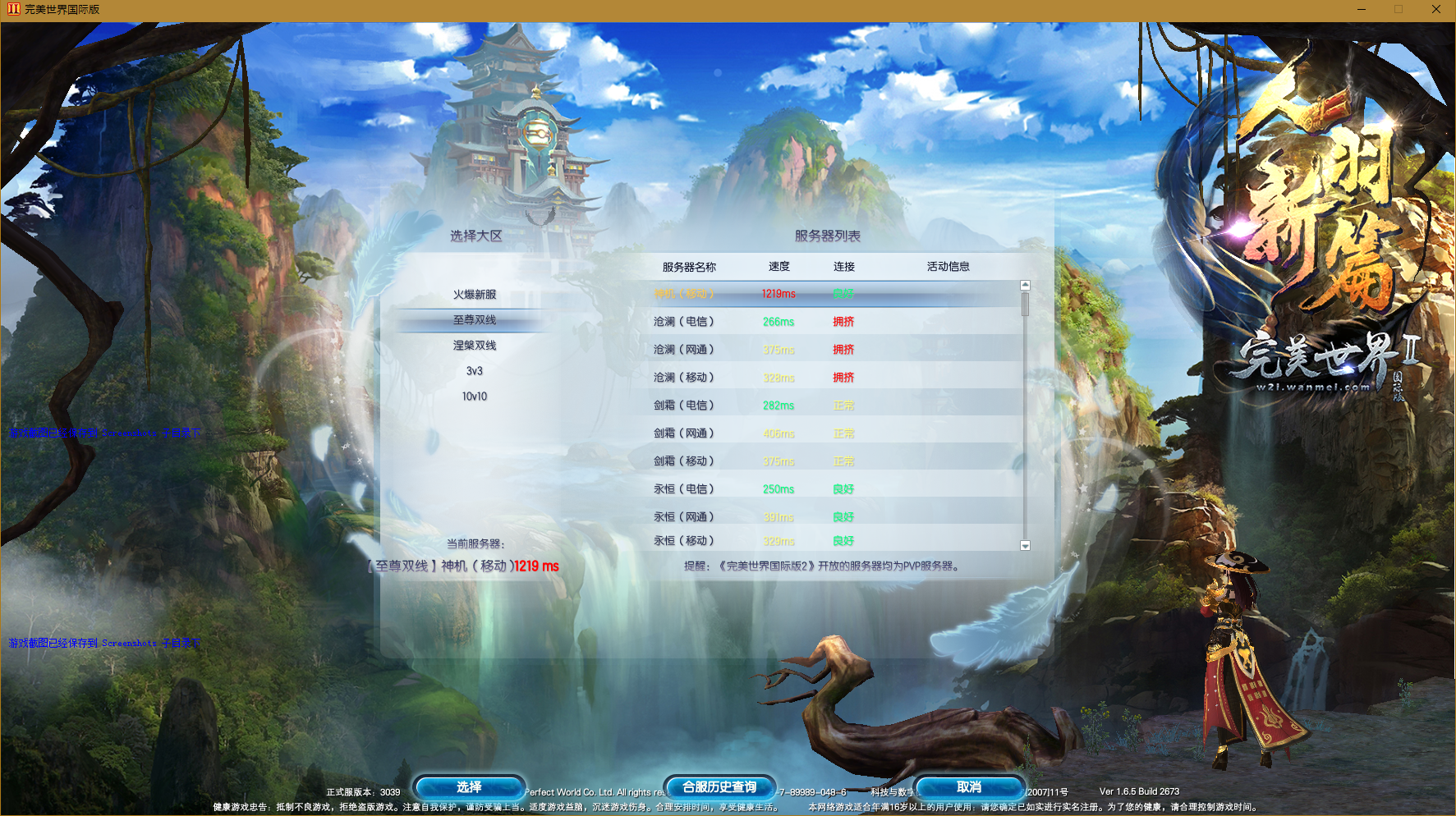Click the 250ms speed value
Viewport: 1456px width, 816px height.
click(779, 489)
